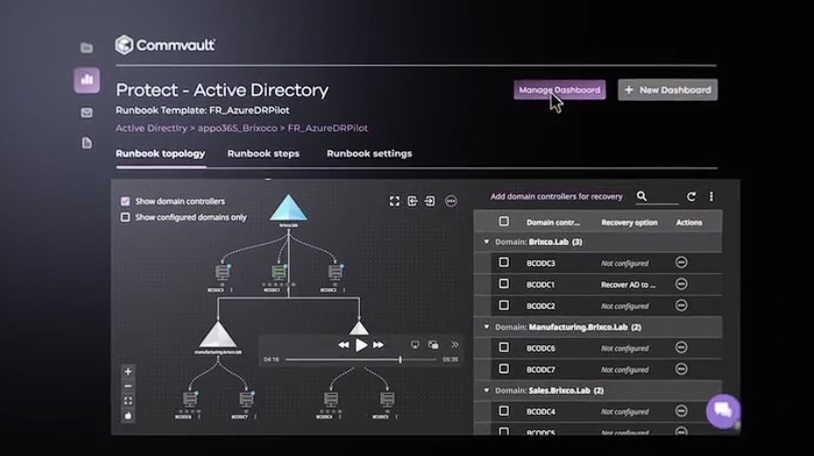This screenshot has width=814, height=456.
Task: Select the BCODC2 server node in topology
Action: click(335, 272)
